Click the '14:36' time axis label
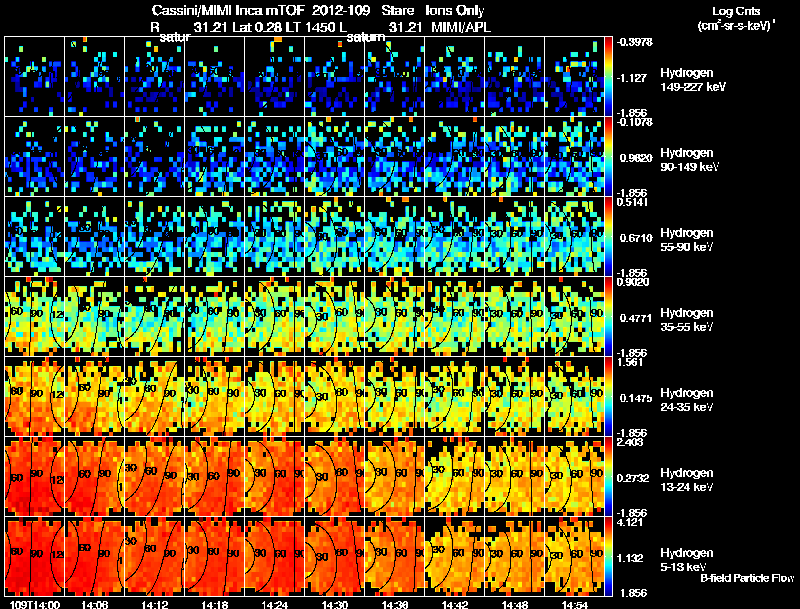Screen dimensions: 800x609 (395, 604)
